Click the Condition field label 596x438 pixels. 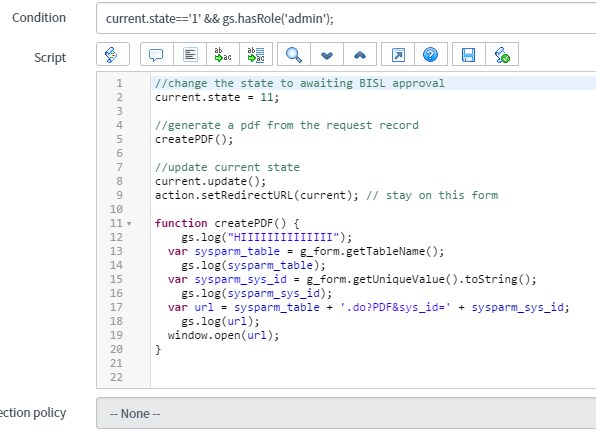[x=39, y=17]
